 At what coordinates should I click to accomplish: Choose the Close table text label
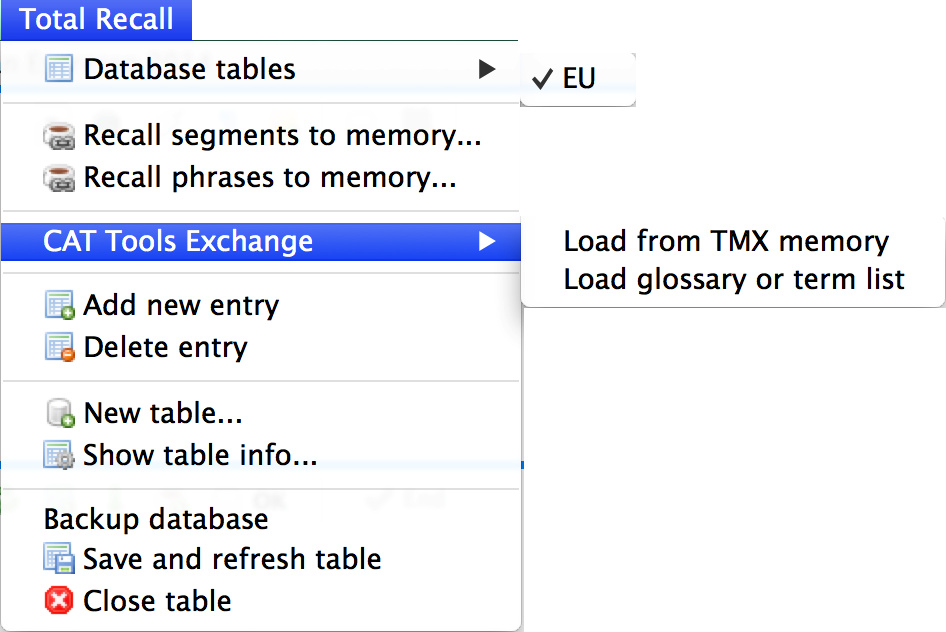[x=157, y=600]
